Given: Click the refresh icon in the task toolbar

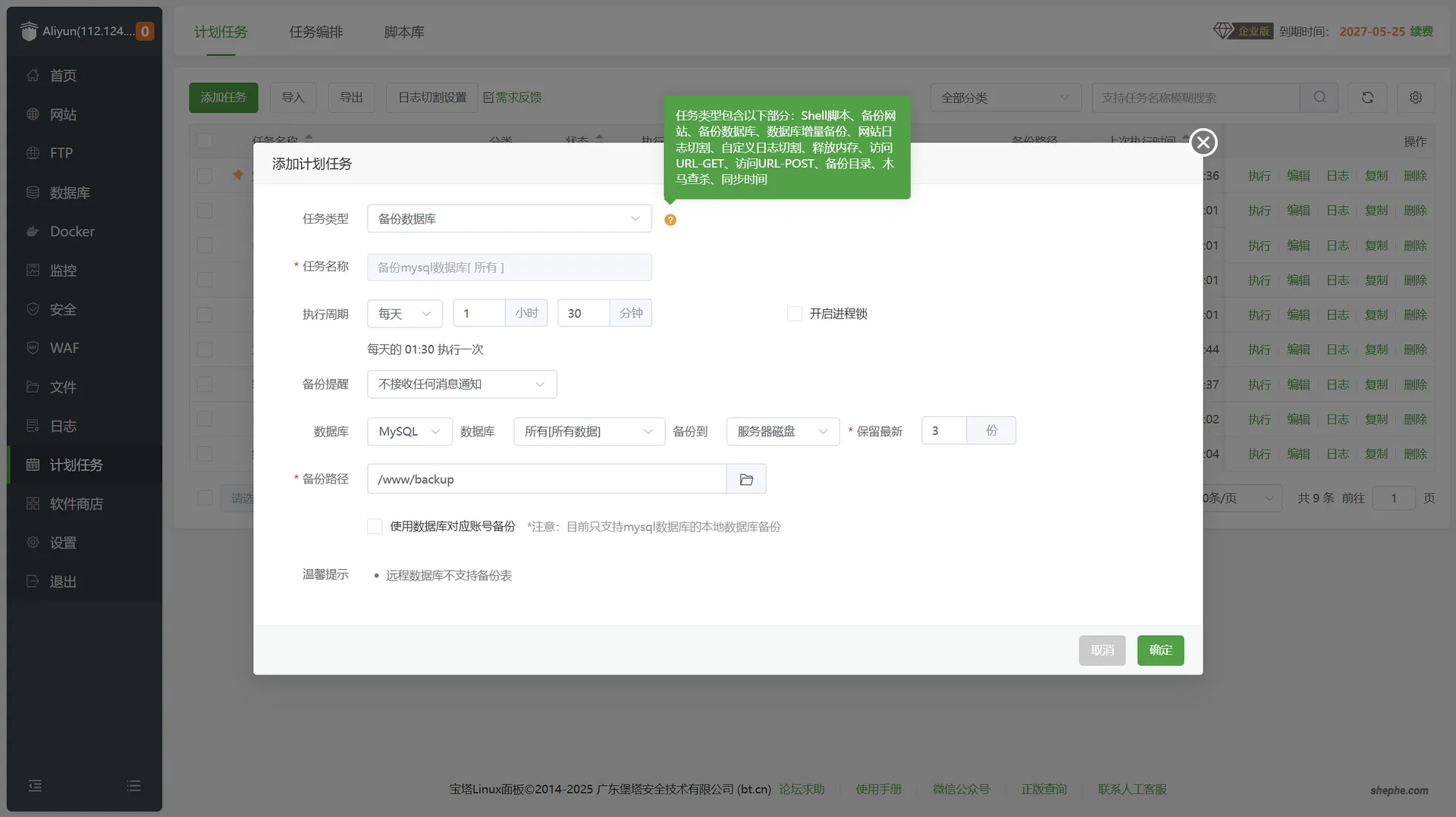Looking at the screenshot, I should point(1367,98).
